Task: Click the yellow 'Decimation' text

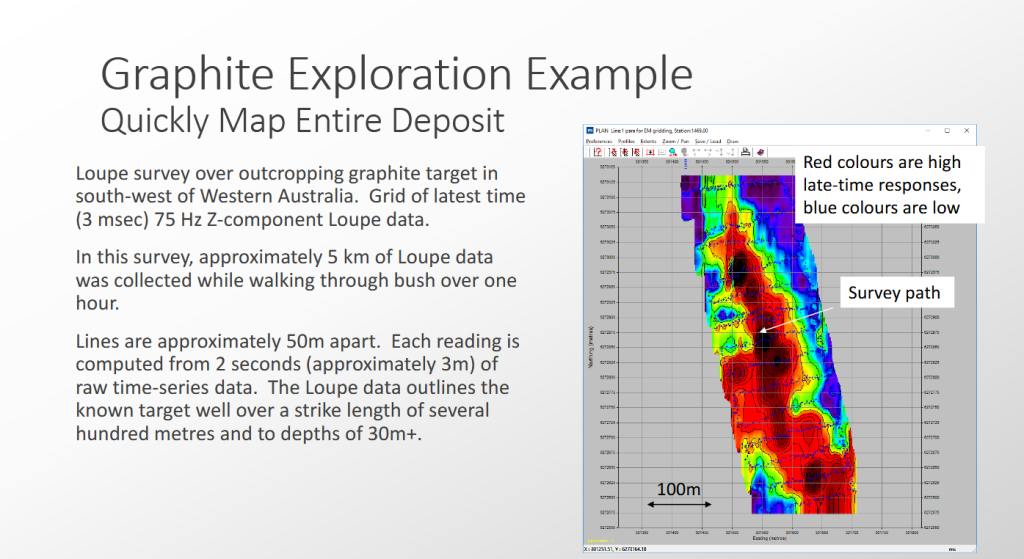Action: click(x=600, y=541)
